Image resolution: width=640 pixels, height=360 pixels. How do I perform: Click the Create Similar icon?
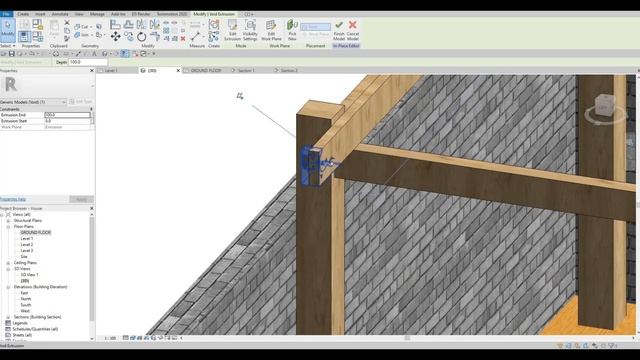tap(213, 37)
